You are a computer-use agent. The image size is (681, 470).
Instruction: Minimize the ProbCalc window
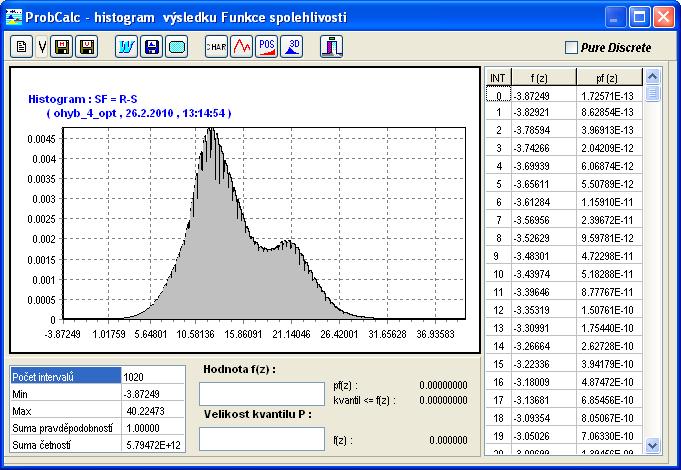pos(615,17)
